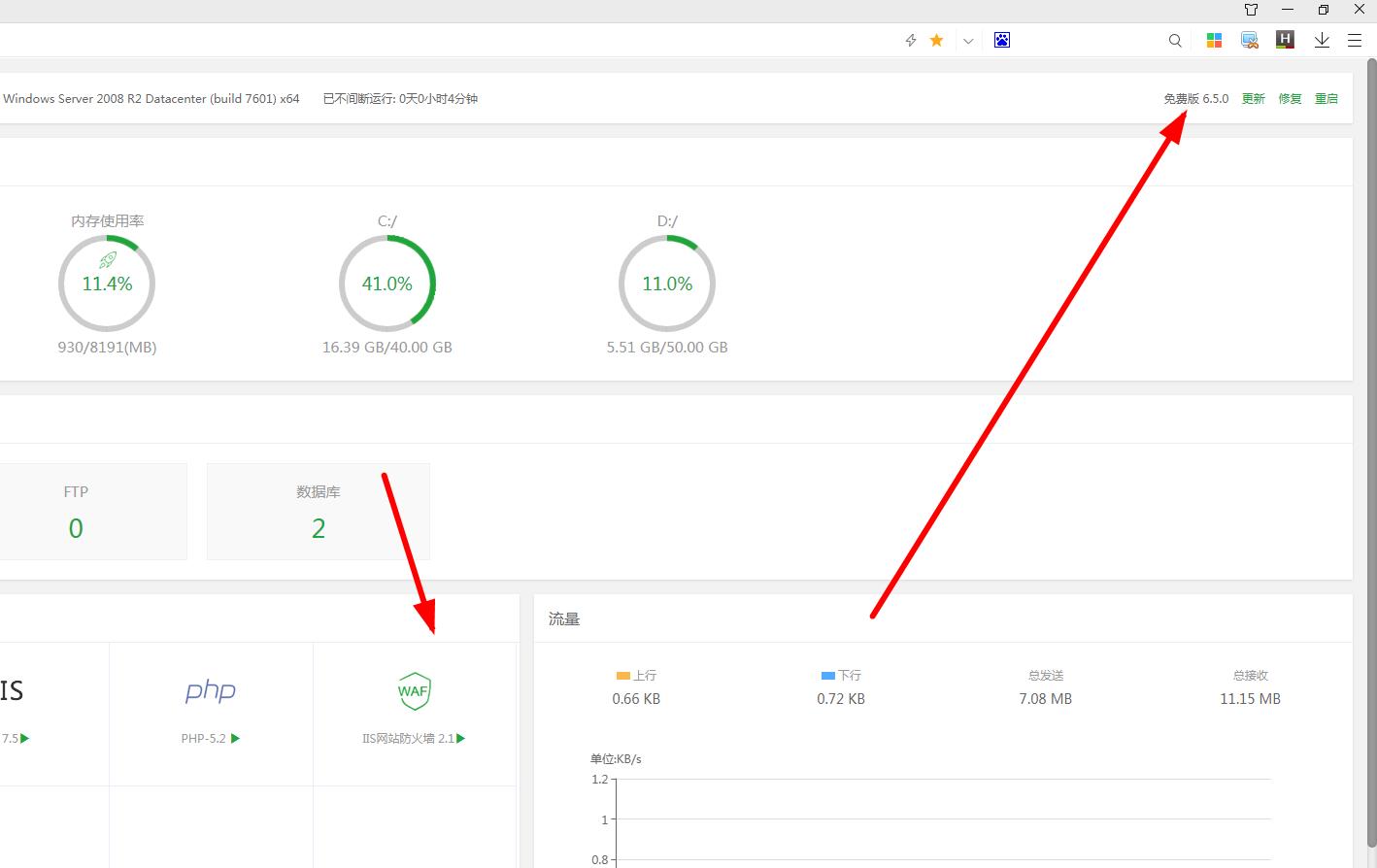Toggle the blue 下行 legend swatch
Image resolution: width=1377 pixels, height=868 pixels.
pyautogui.click(x=828, y=675)
